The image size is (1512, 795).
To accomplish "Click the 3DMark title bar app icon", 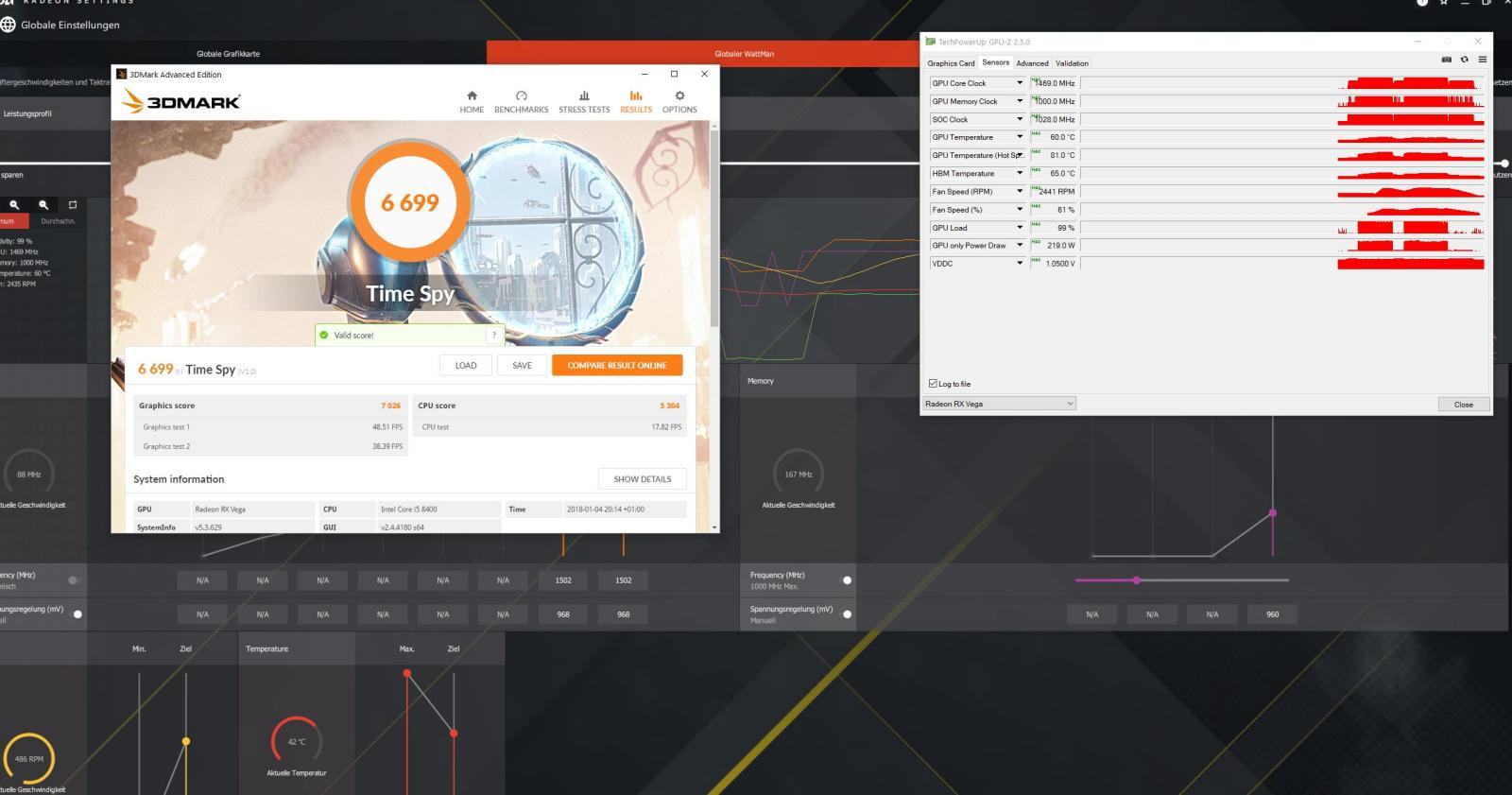I will [x=121, y=74].
